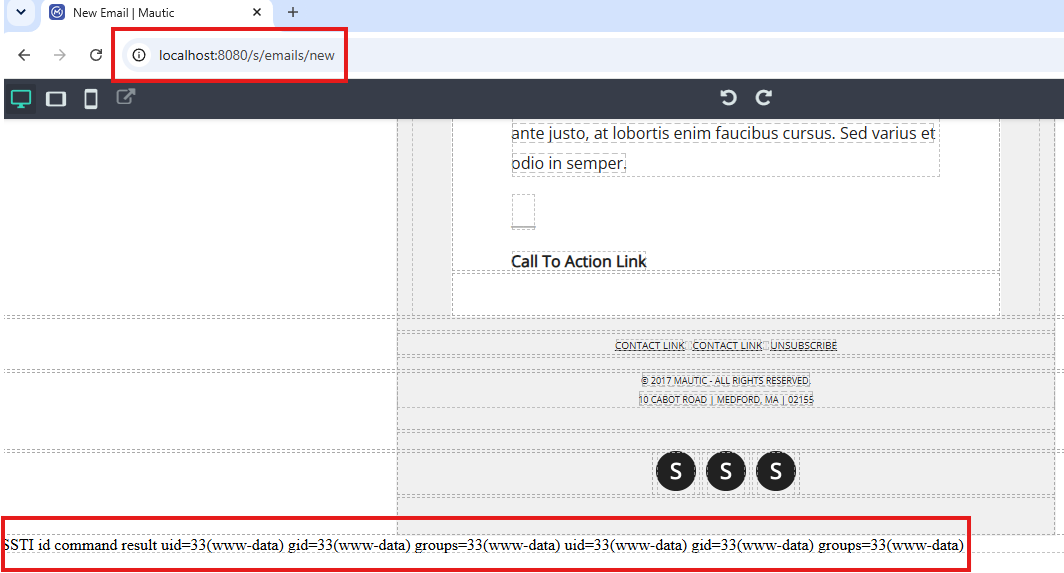Select the Call To Action Link text

click(x=579, y=261)
